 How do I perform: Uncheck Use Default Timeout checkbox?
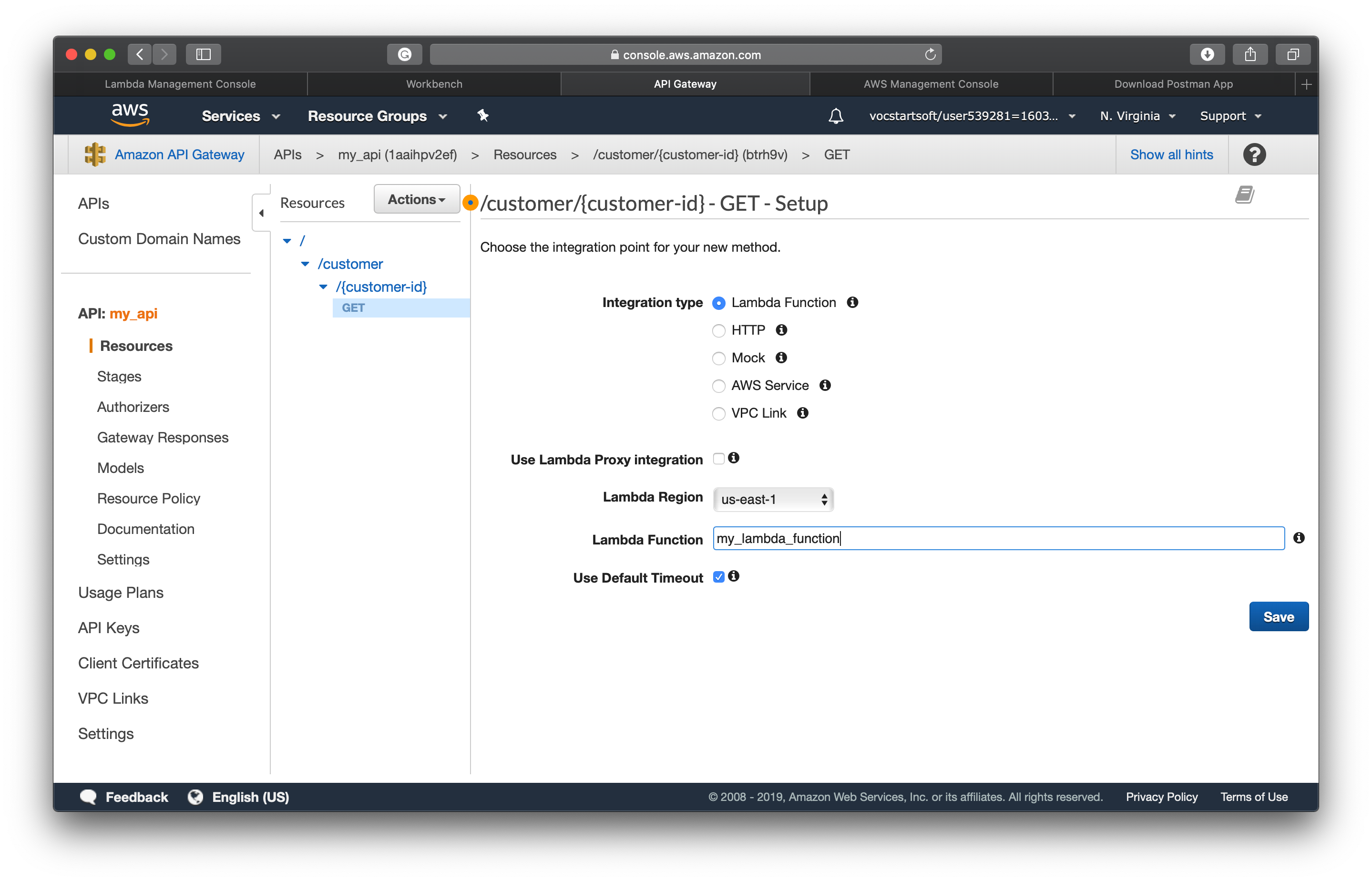tap(718, 577)
